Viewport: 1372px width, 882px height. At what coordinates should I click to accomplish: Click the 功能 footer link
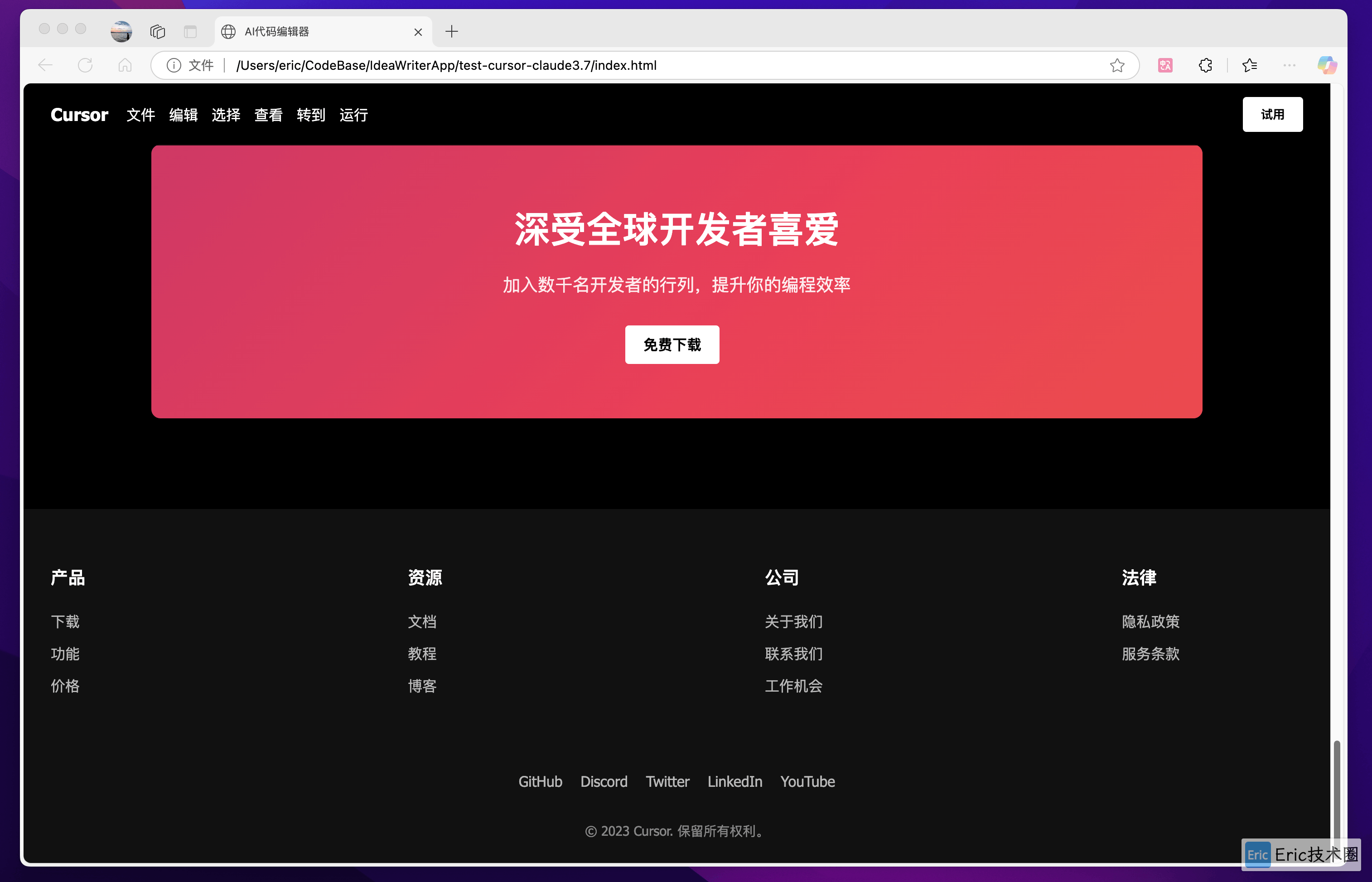[65, 654]
